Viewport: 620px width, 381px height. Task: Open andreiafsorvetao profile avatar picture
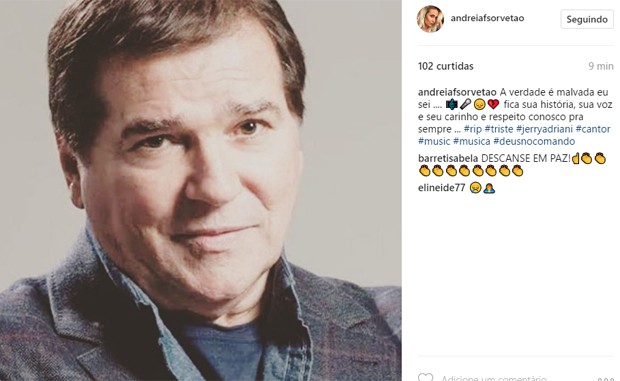pos(430,19)
